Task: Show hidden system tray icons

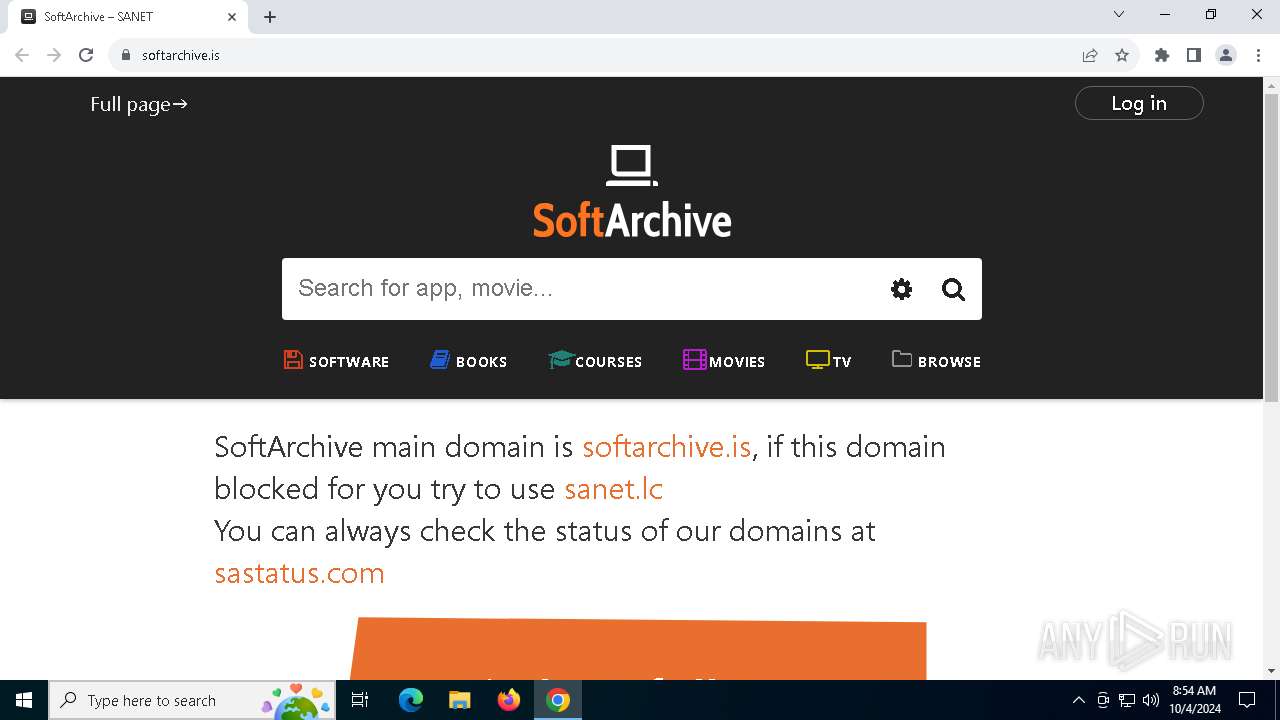Action: (x=1078, y=700)
